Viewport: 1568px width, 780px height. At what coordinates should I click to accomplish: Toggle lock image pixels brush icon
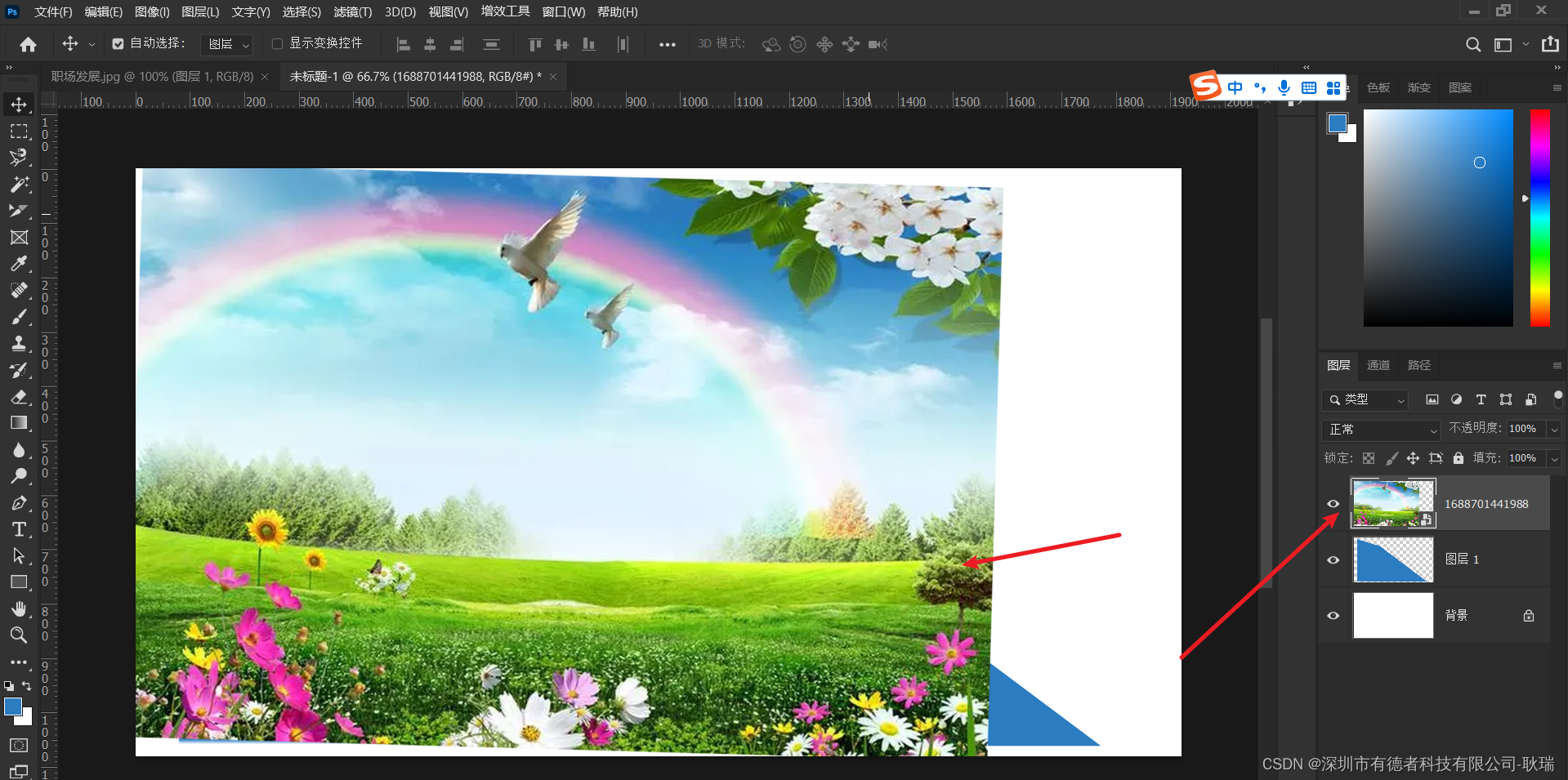tap(1392, 458)
